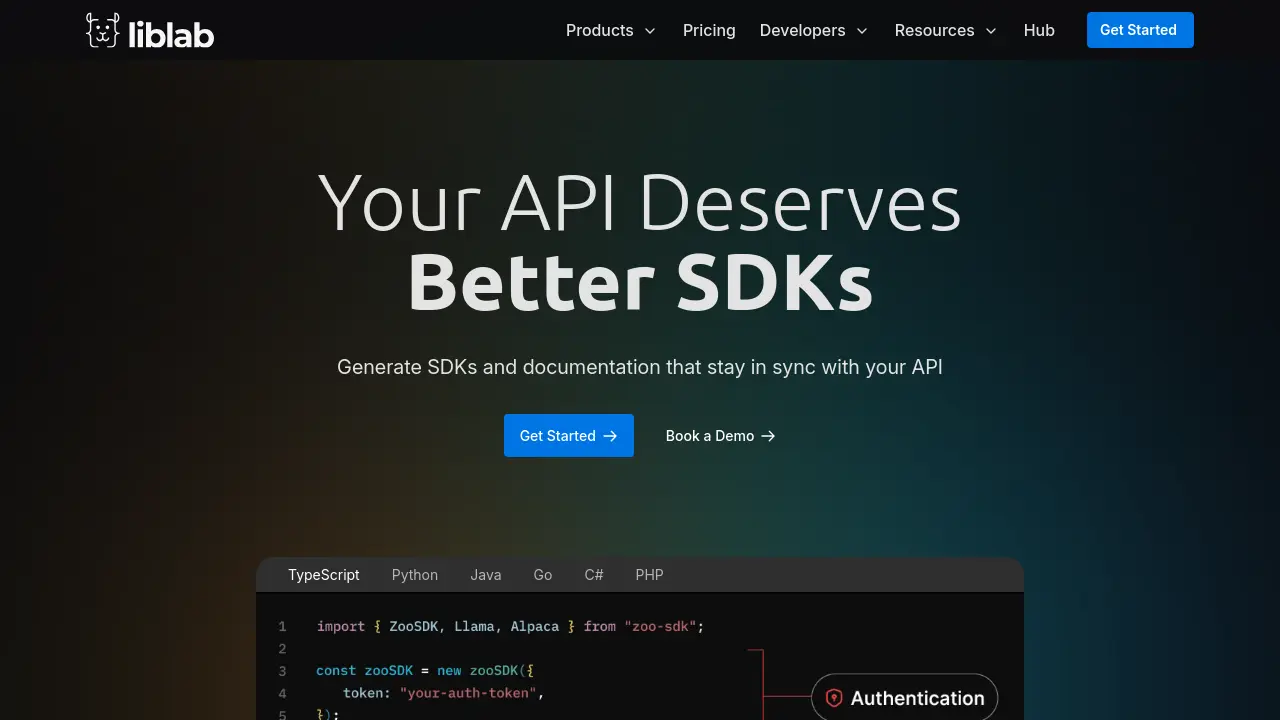The height and width of the screenshot is (720, 1280).
Task: Follow the Book a Demo link text
Action: pos(710,436)
